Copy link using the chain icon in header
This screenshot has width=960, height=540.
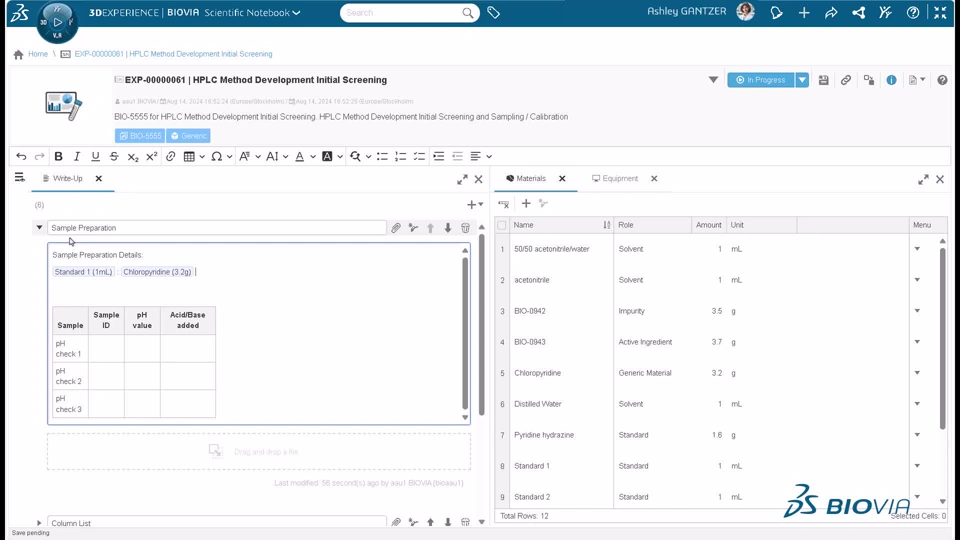click(846, 80)
